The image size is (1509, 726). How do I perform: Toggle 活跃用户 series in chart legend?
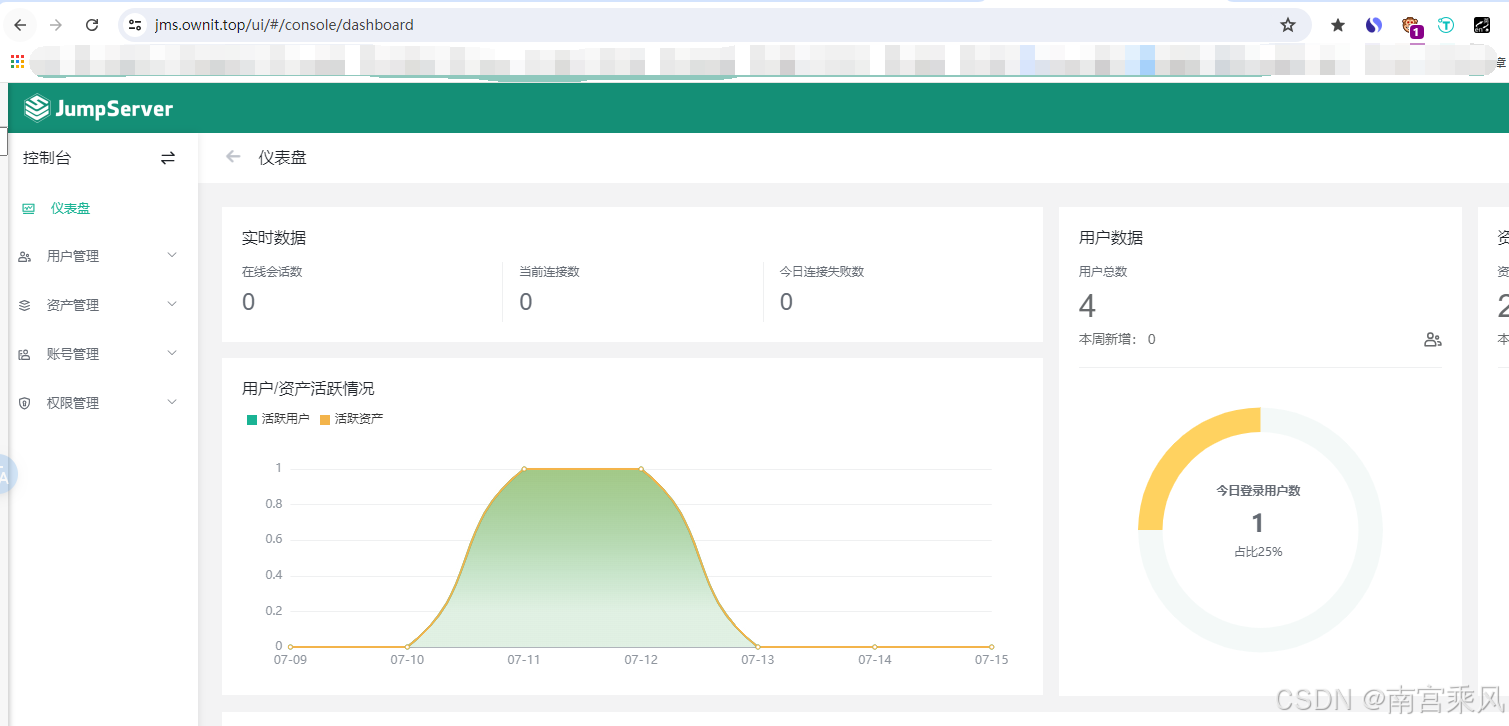(x=278, y=419)
